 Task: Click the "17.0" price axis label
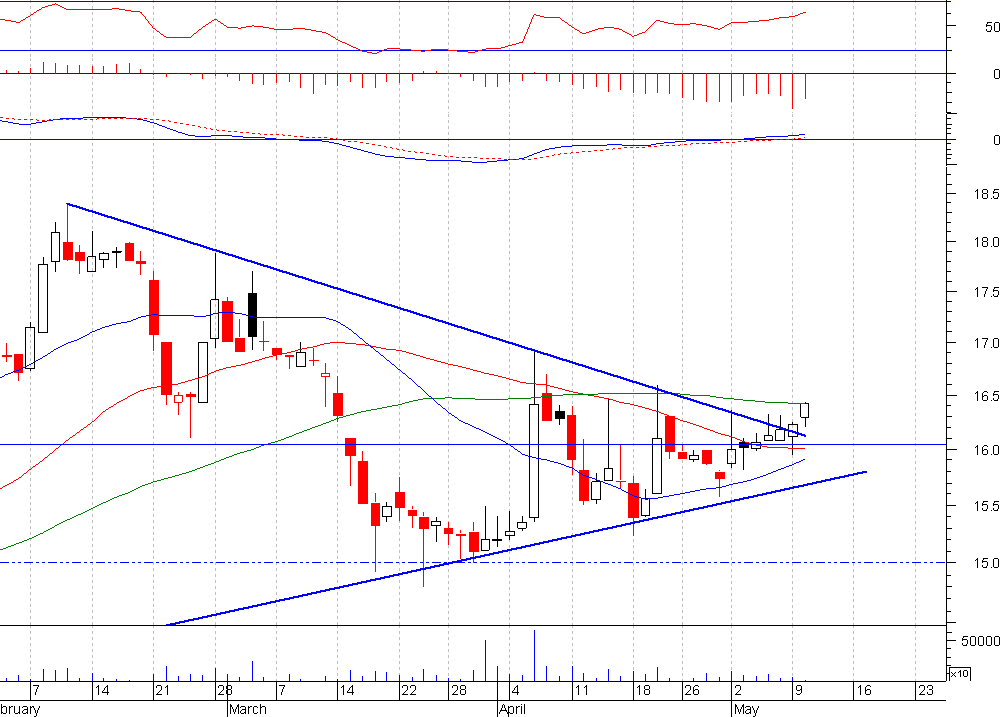coord(985,344)
